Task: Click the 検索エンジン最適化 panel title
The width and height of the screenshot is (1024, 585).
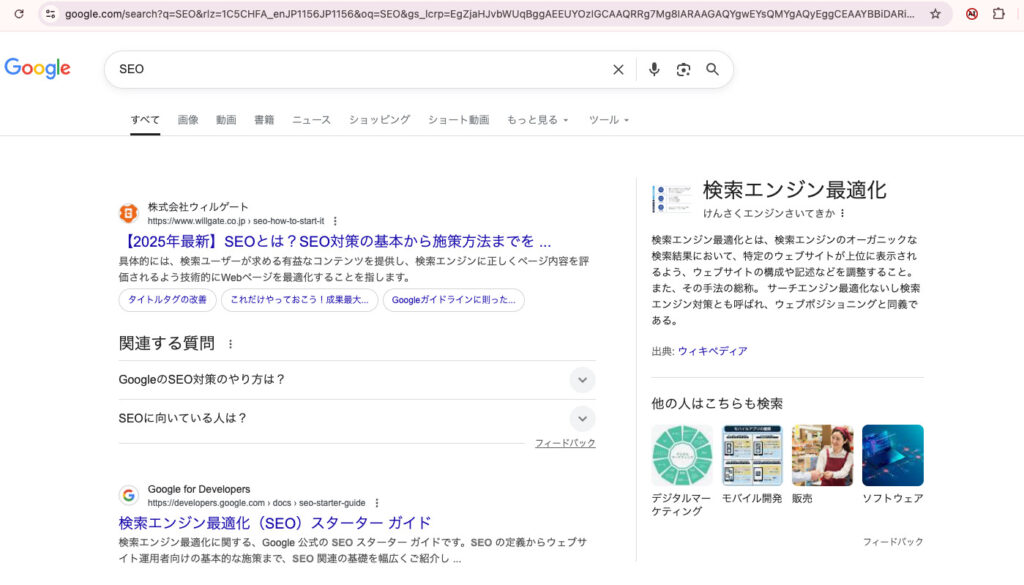Action: (794, 191)
